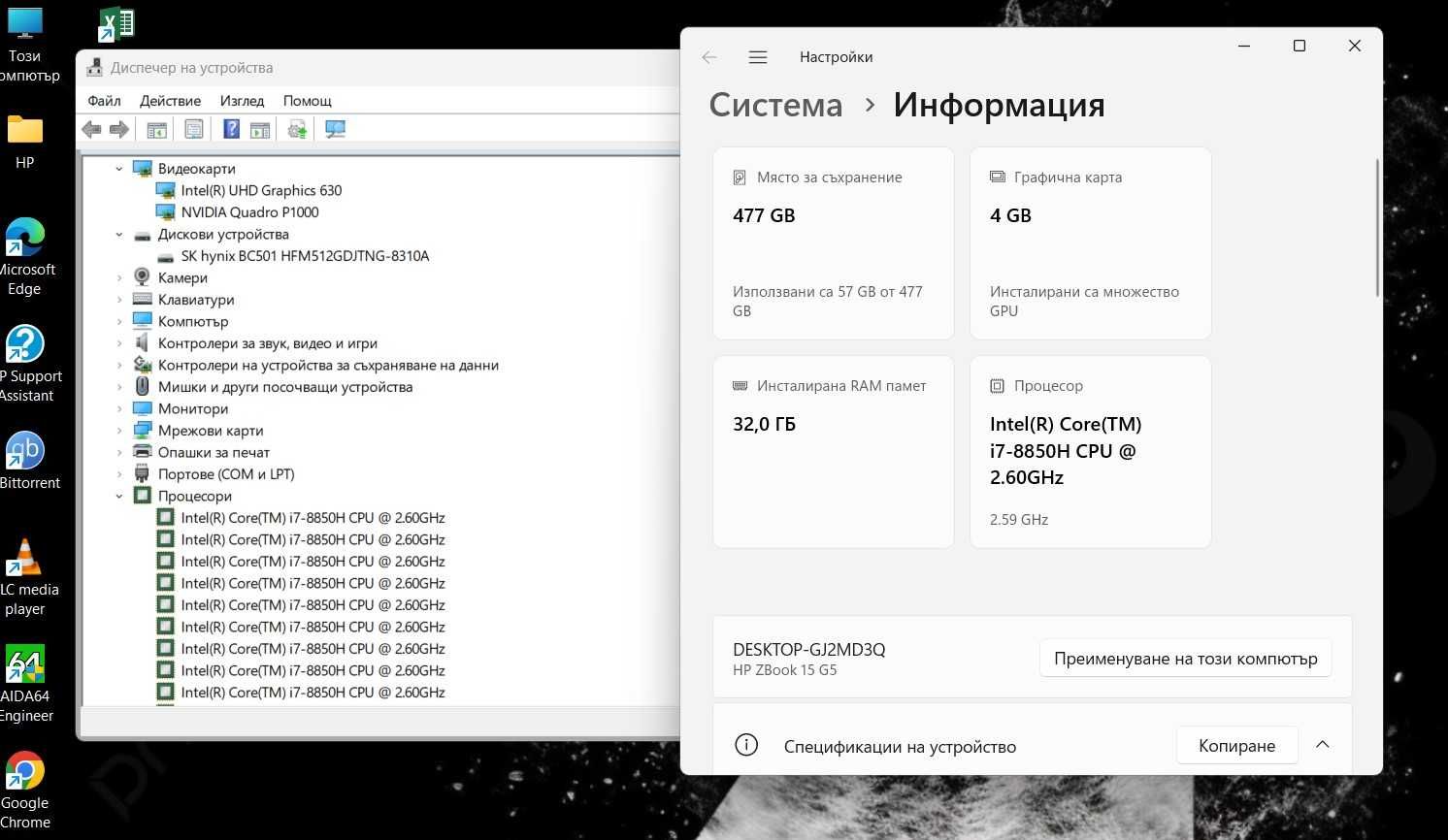Open the Място за съхранение card
Screen dimensions: 1448x840
pyautogui.click(x=834, y=243)
